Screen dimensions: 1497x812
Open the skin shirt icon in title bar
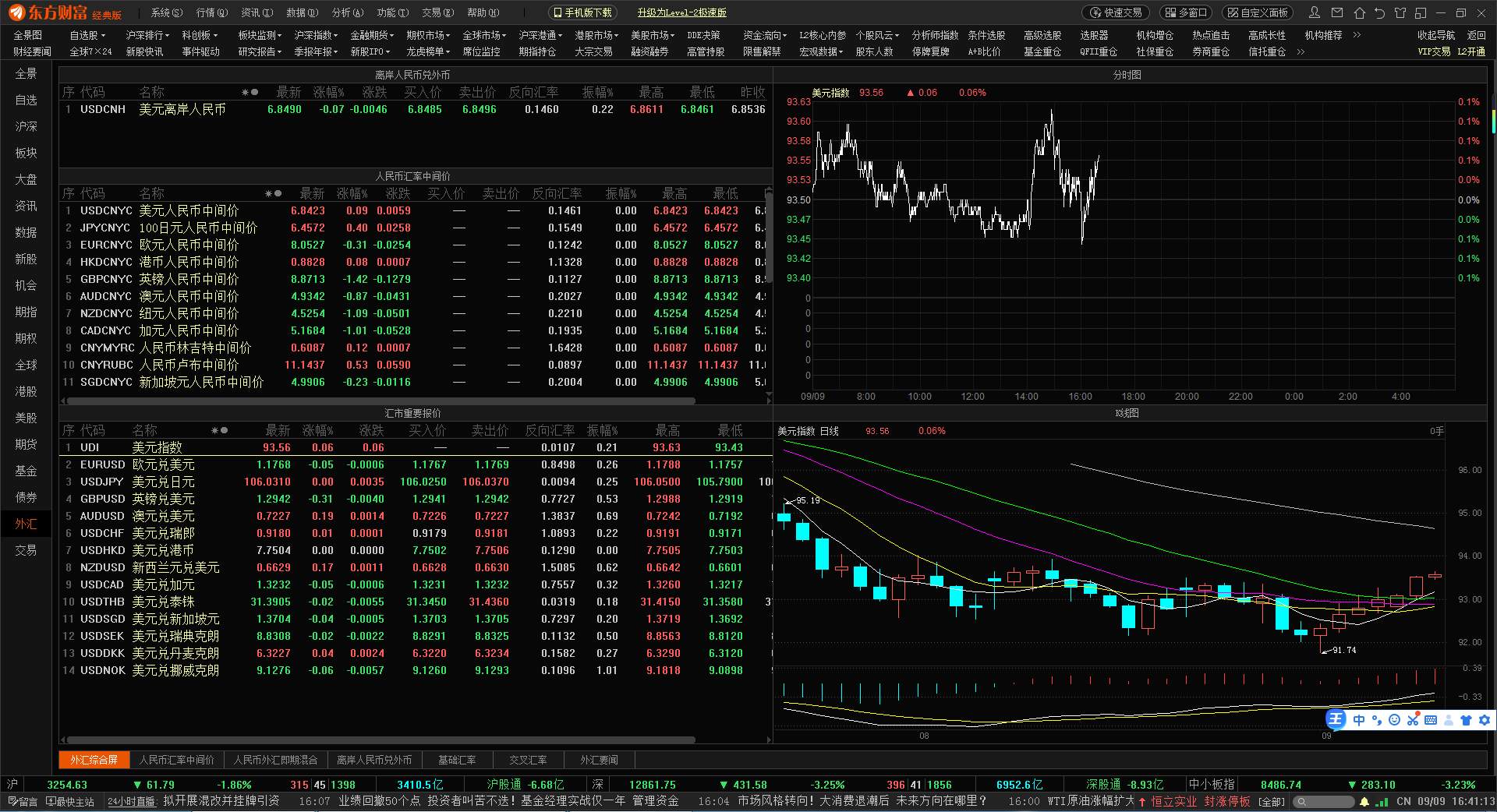pos(1400,12)
